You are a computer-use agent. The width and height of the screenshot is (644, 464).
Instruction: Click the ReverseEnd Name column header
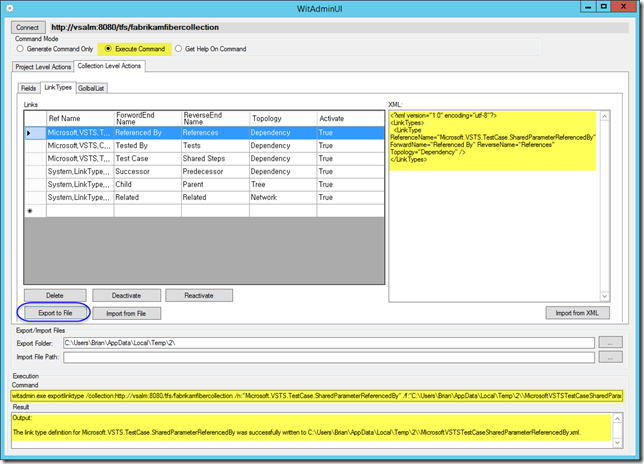[215, 118]
